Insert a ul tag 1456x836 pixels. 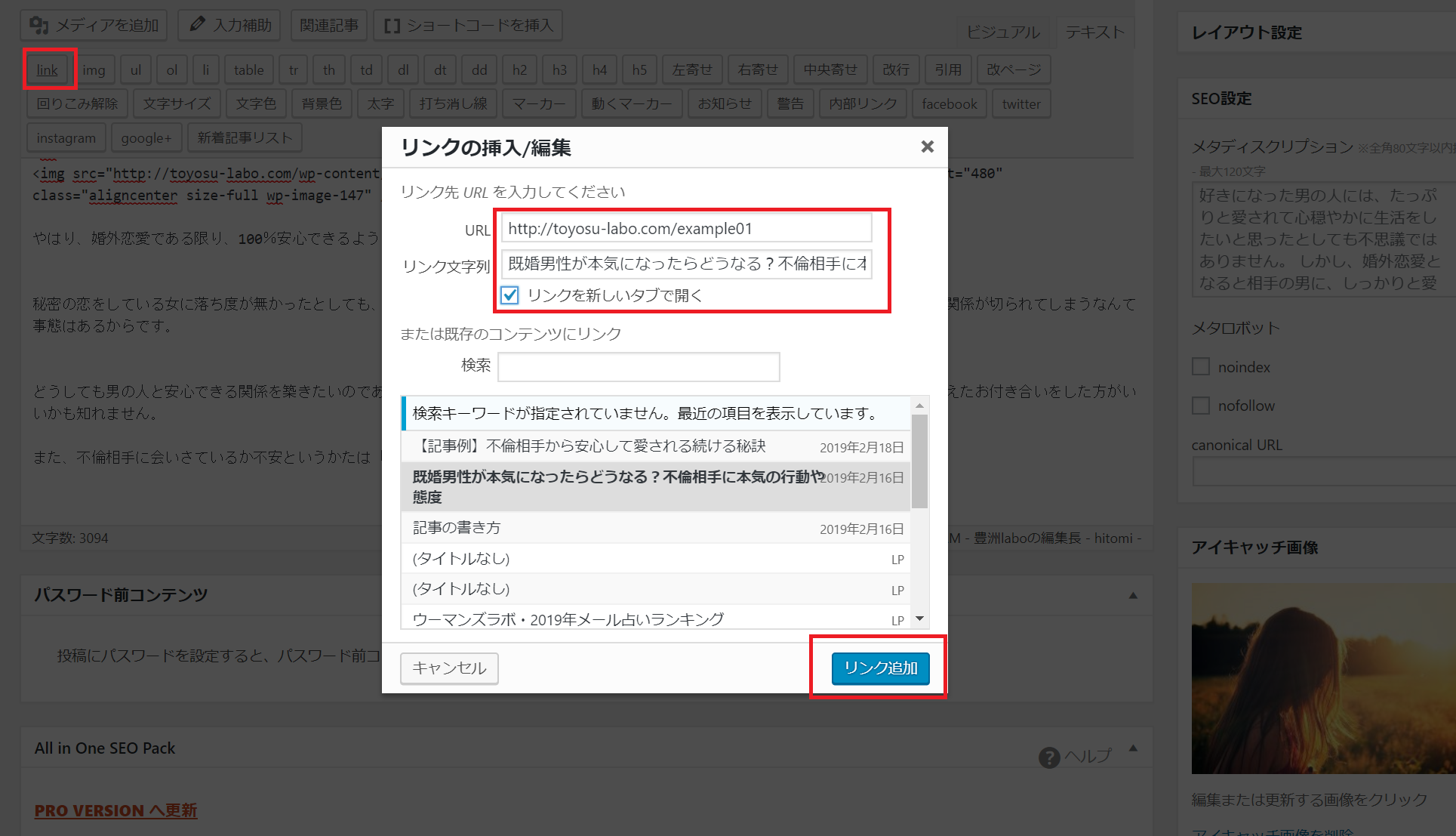pos(136,69)
